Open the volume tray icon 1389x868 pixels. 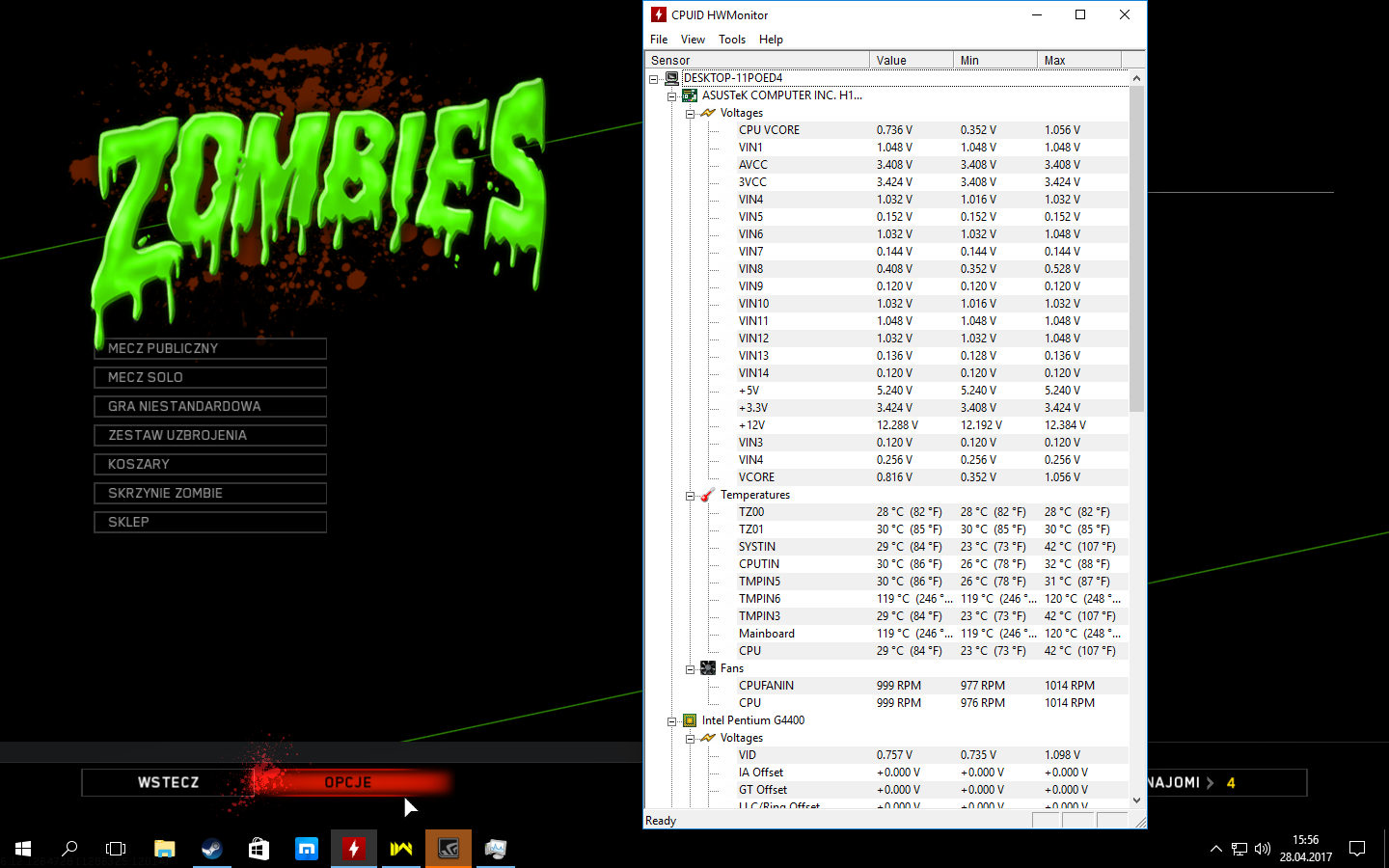(x=1263, y=849)
